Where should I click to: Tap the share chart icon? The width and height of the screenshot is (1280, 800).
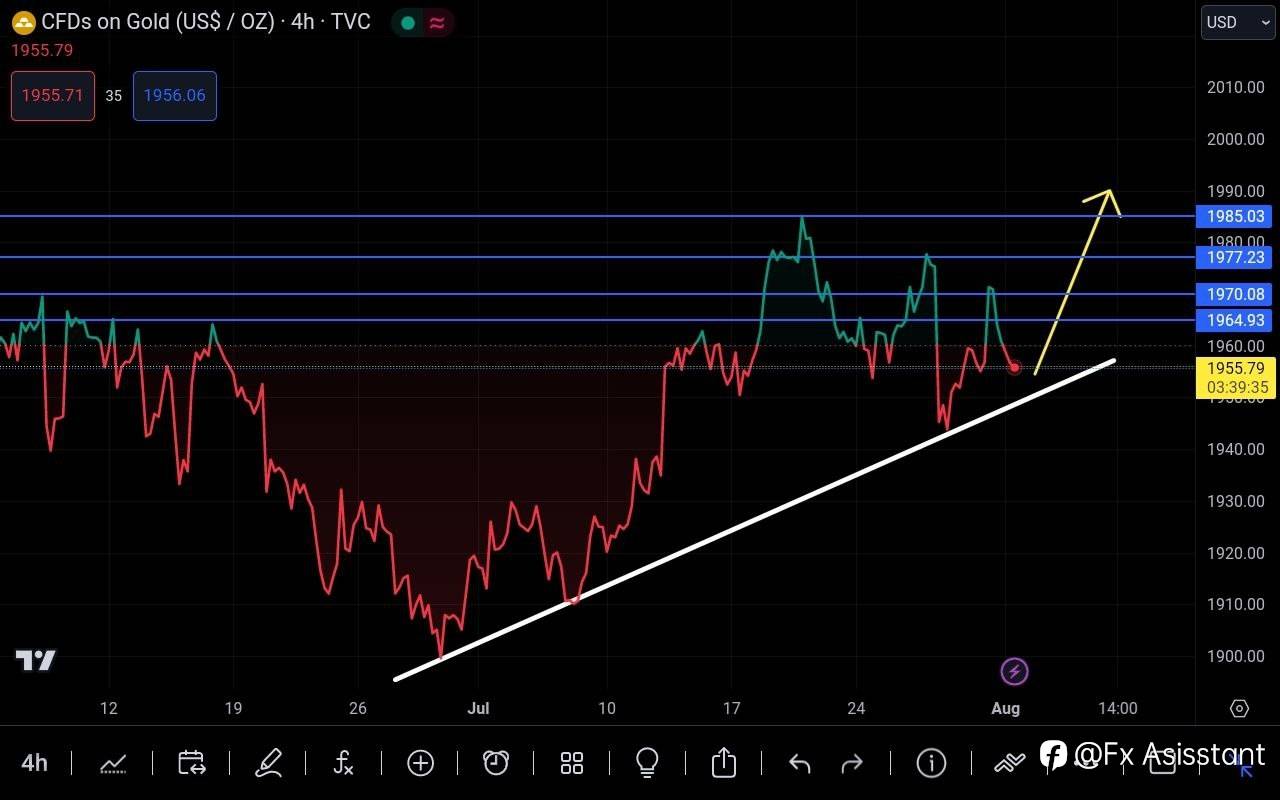723,763
